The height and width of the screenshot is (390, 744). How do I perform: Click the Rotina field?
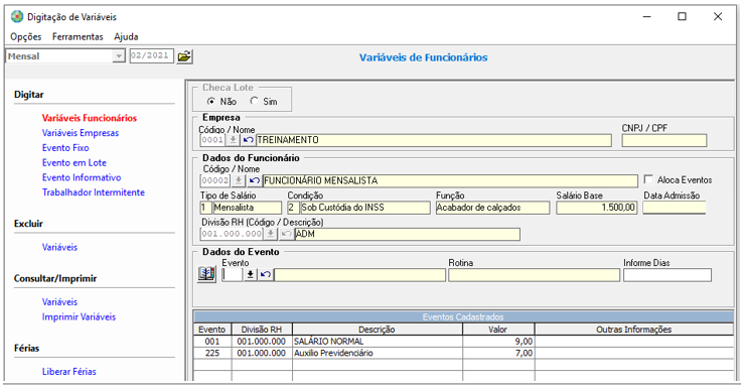click(534, 275)
